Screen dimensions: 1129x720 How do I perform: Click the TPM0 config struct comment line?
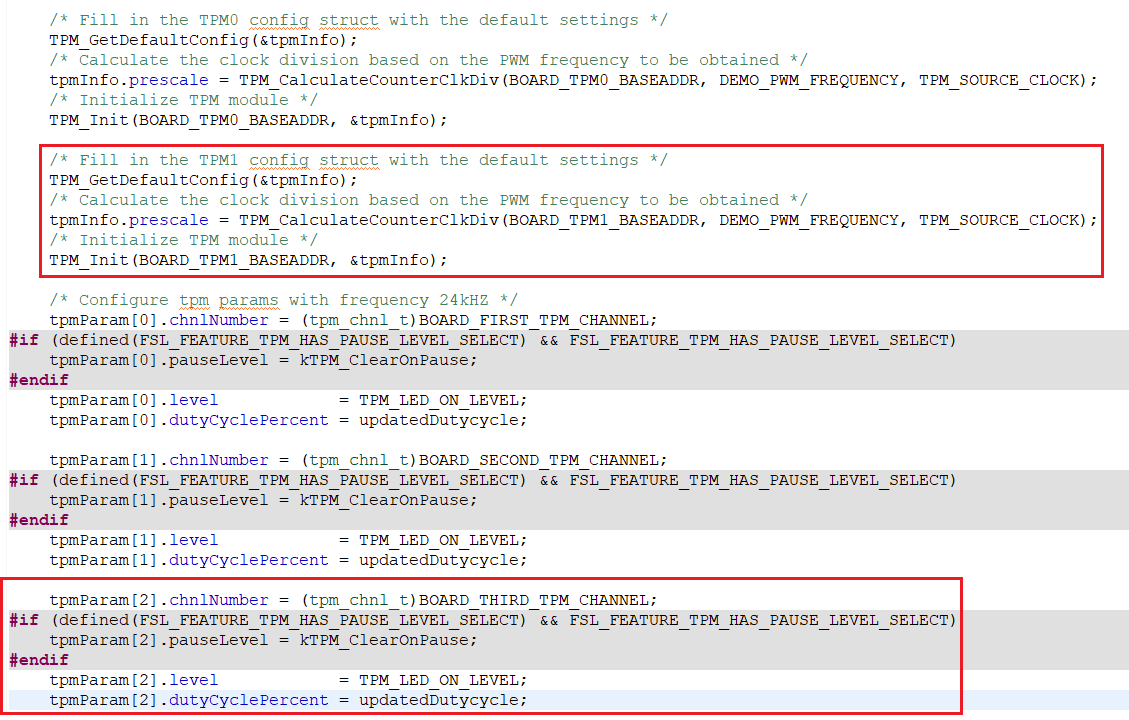(x=358, y=20)
